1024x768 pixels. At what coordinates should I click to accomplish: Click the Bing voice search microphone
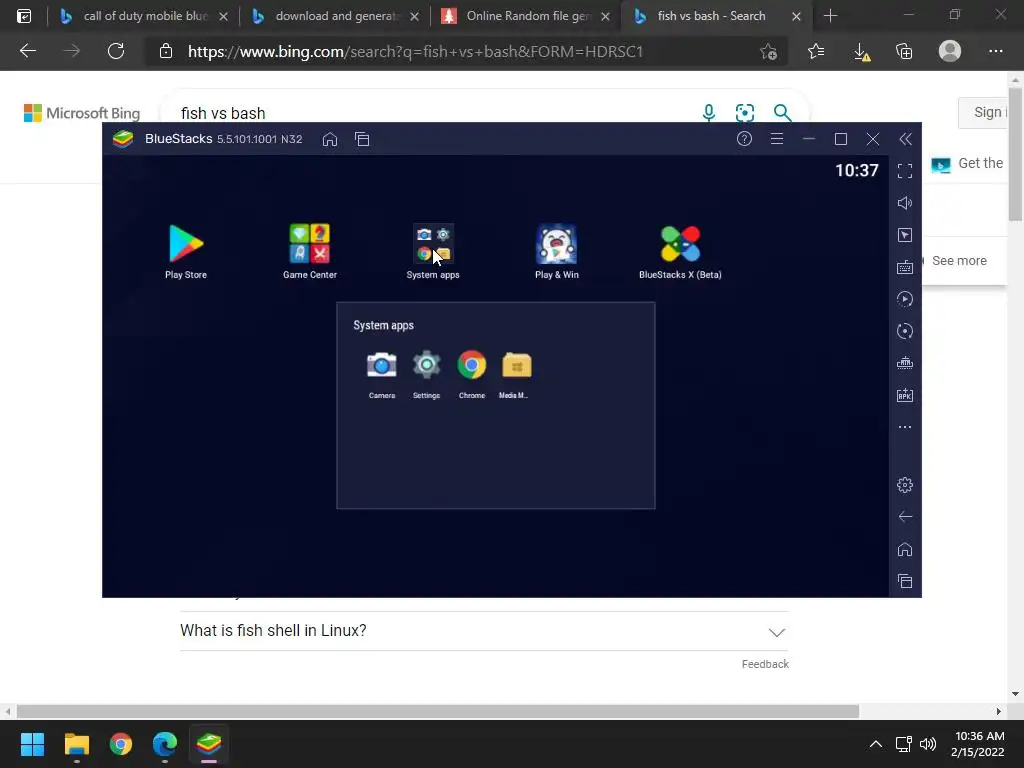[x=709, y=112]
